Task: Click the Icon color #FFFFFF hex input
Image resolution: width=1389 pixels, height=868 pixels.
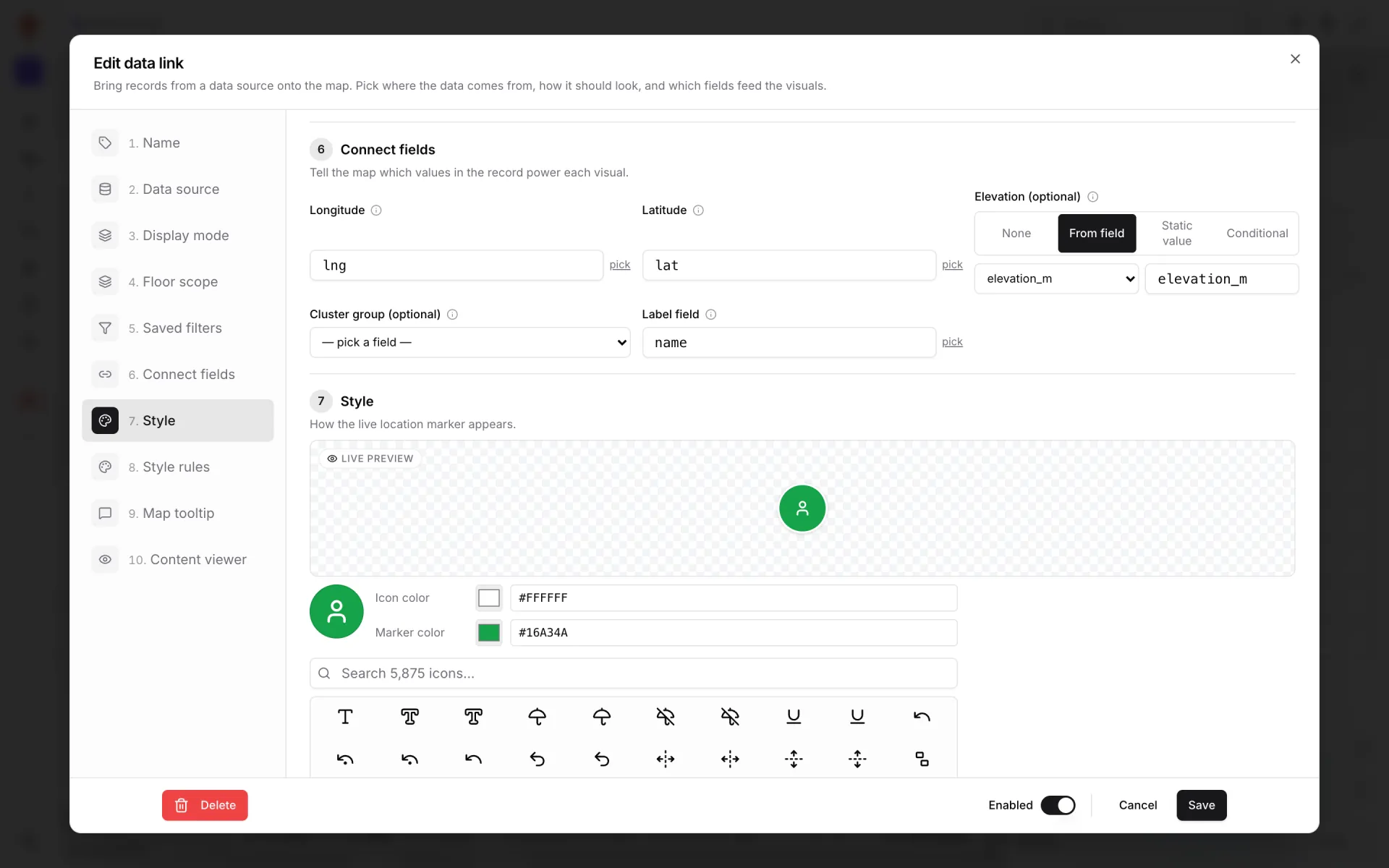Action: [x=734, y=598]
